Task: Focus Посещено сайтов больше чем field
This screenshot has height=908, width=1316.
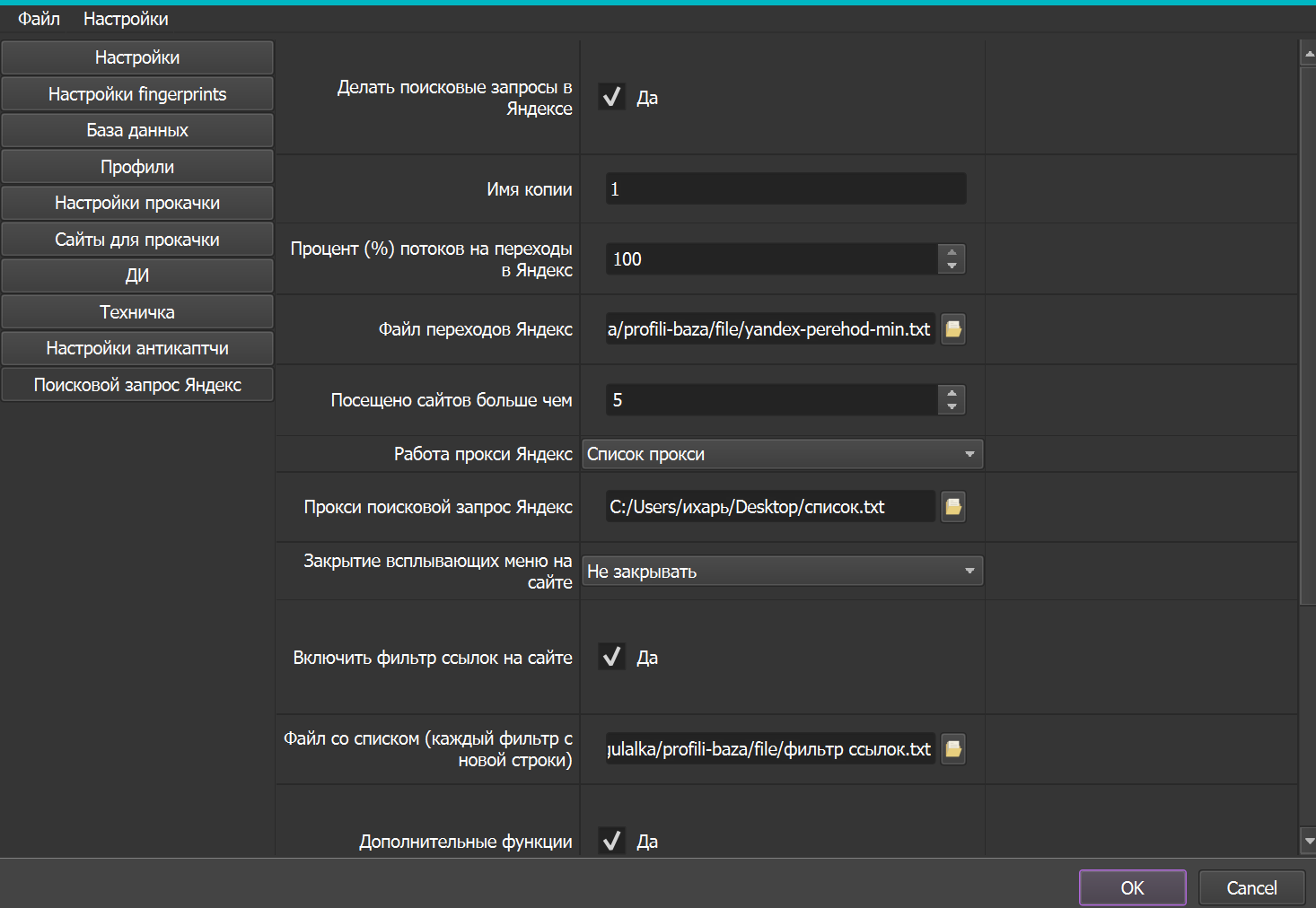Action: coord(771,400)
